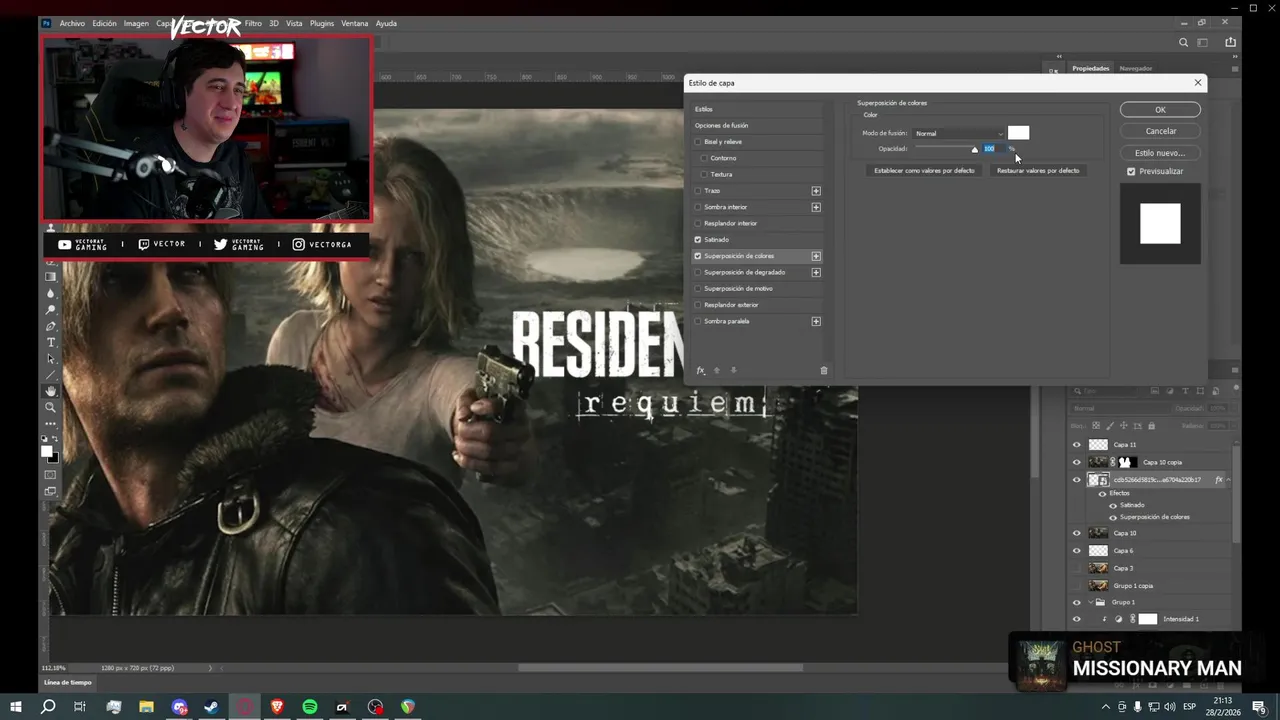Add another Sombra interior with plus icon
This screenshot has height=720, width=1280.
[x=816, y=207]
